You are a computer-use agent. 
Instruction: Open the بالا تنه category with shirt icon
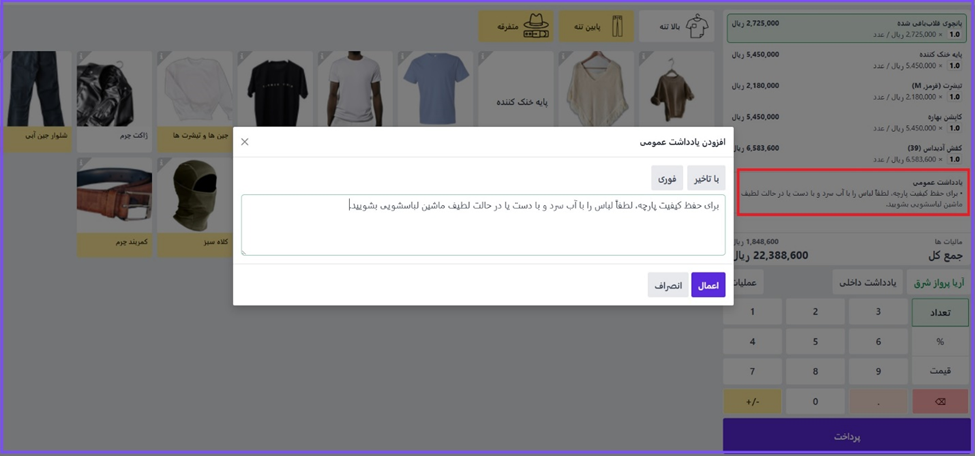(x=676, y=26)
